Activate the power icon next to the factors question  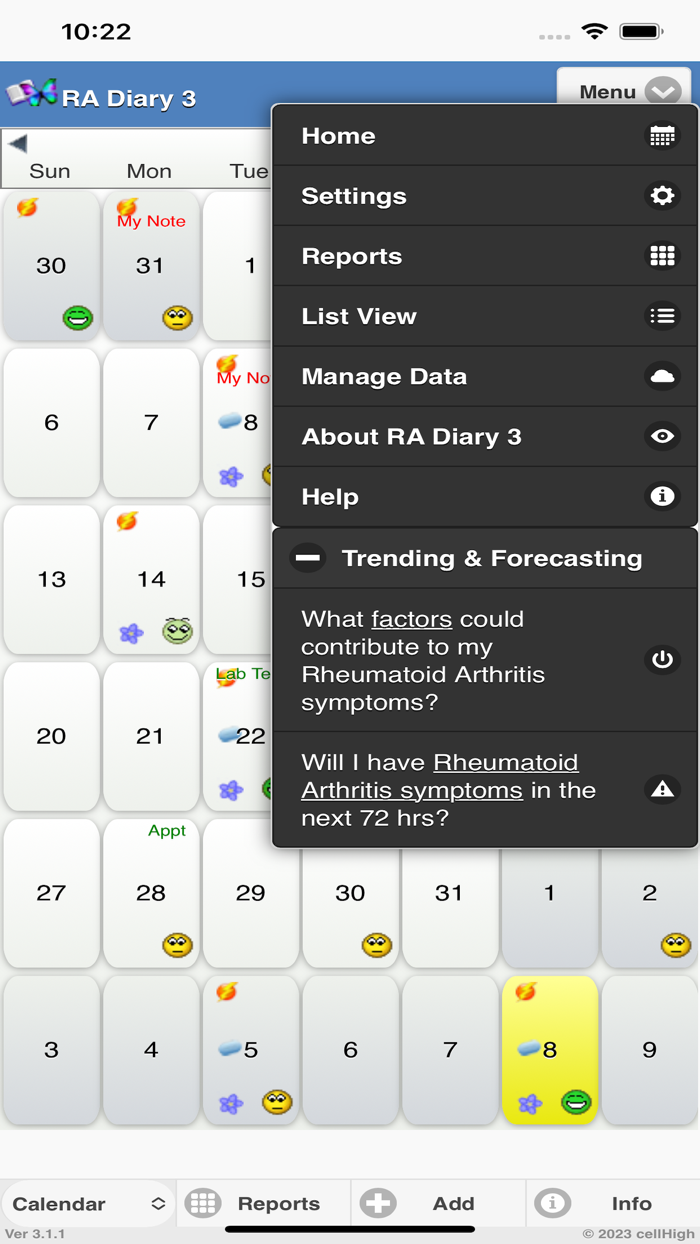pos(662,660)
